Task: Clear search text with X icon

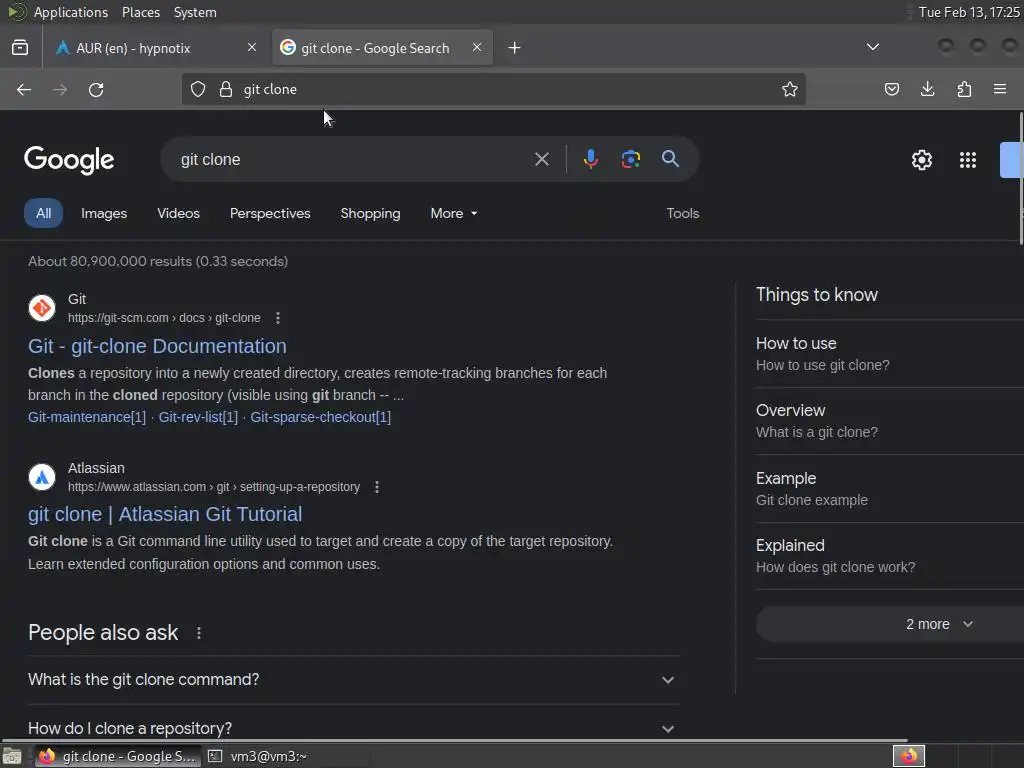Action: (x=542, y=159)
